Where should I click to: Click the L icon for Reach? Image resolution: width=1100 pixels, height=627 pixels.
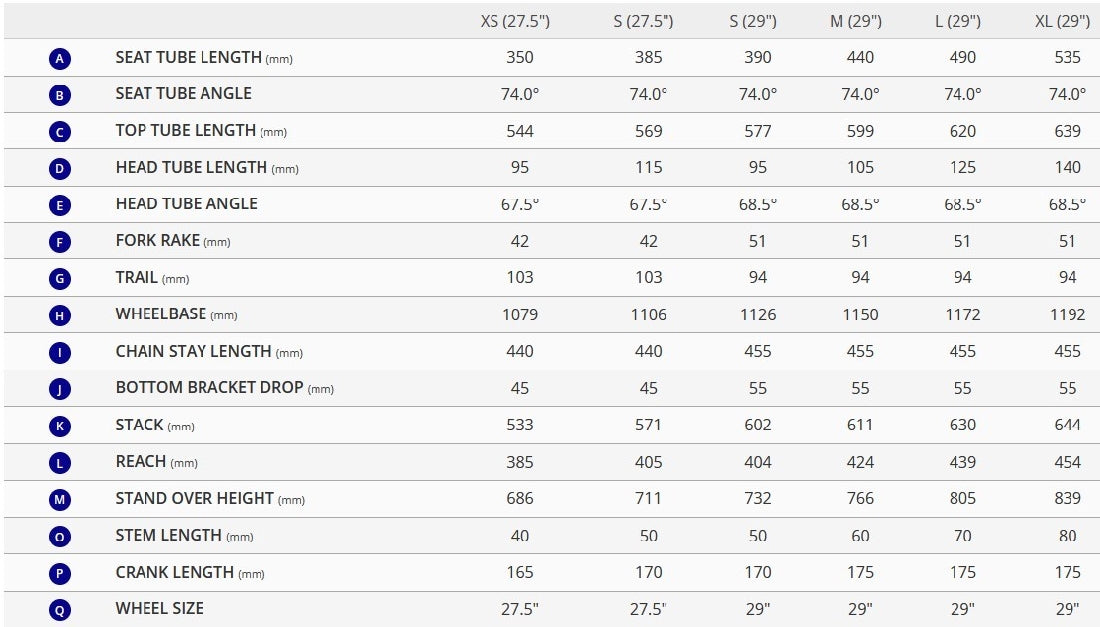60,462
